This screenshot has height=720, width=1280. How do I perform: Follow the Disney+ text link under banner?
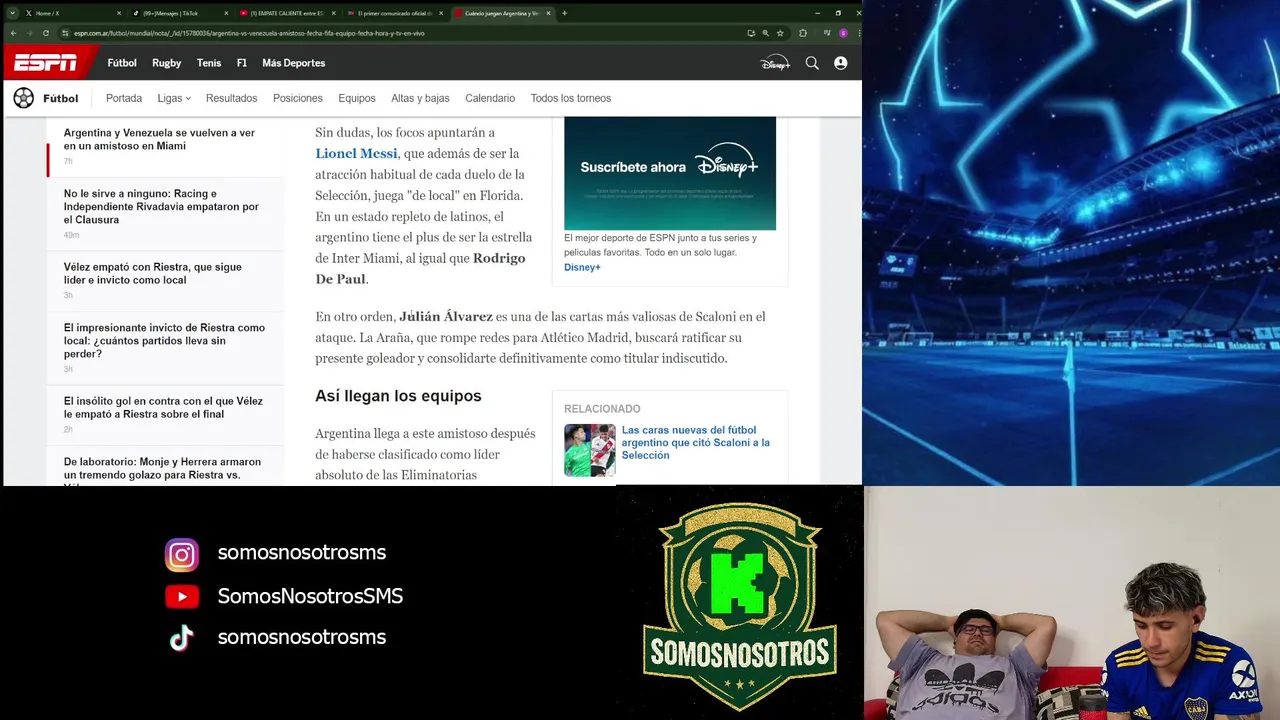(x=582, y=267)
